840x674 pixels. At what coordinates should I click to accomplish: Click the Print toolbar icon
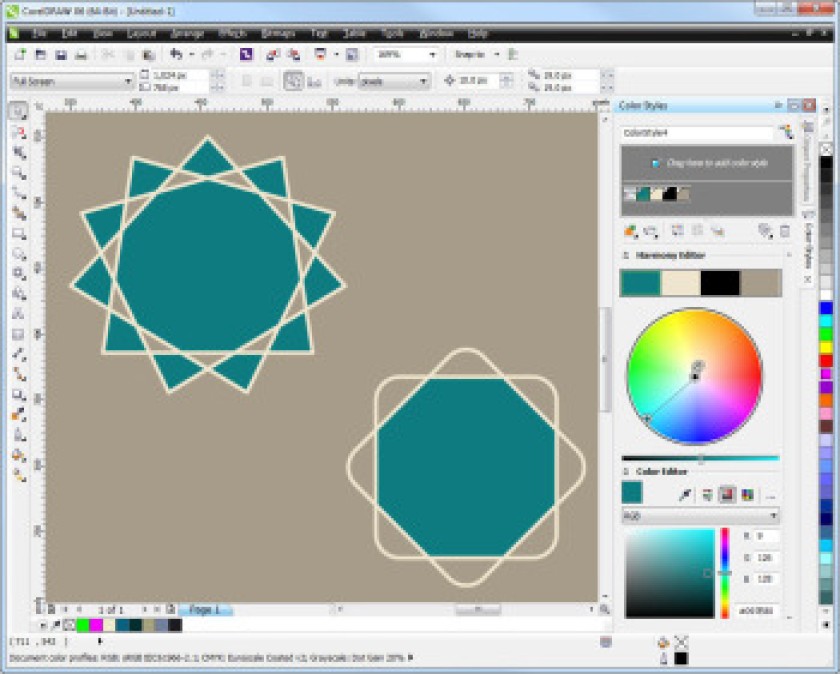81,54
